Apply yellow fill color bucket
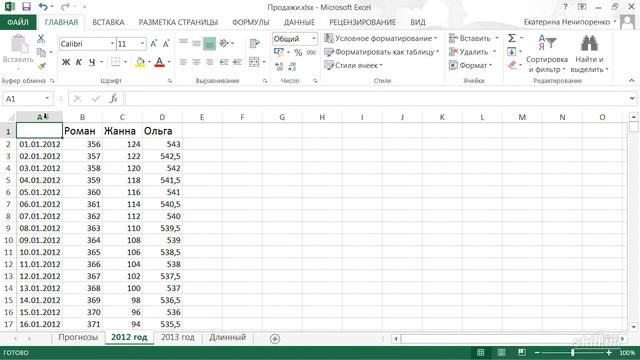The image size is (640, 360). [x=140, y=62]
